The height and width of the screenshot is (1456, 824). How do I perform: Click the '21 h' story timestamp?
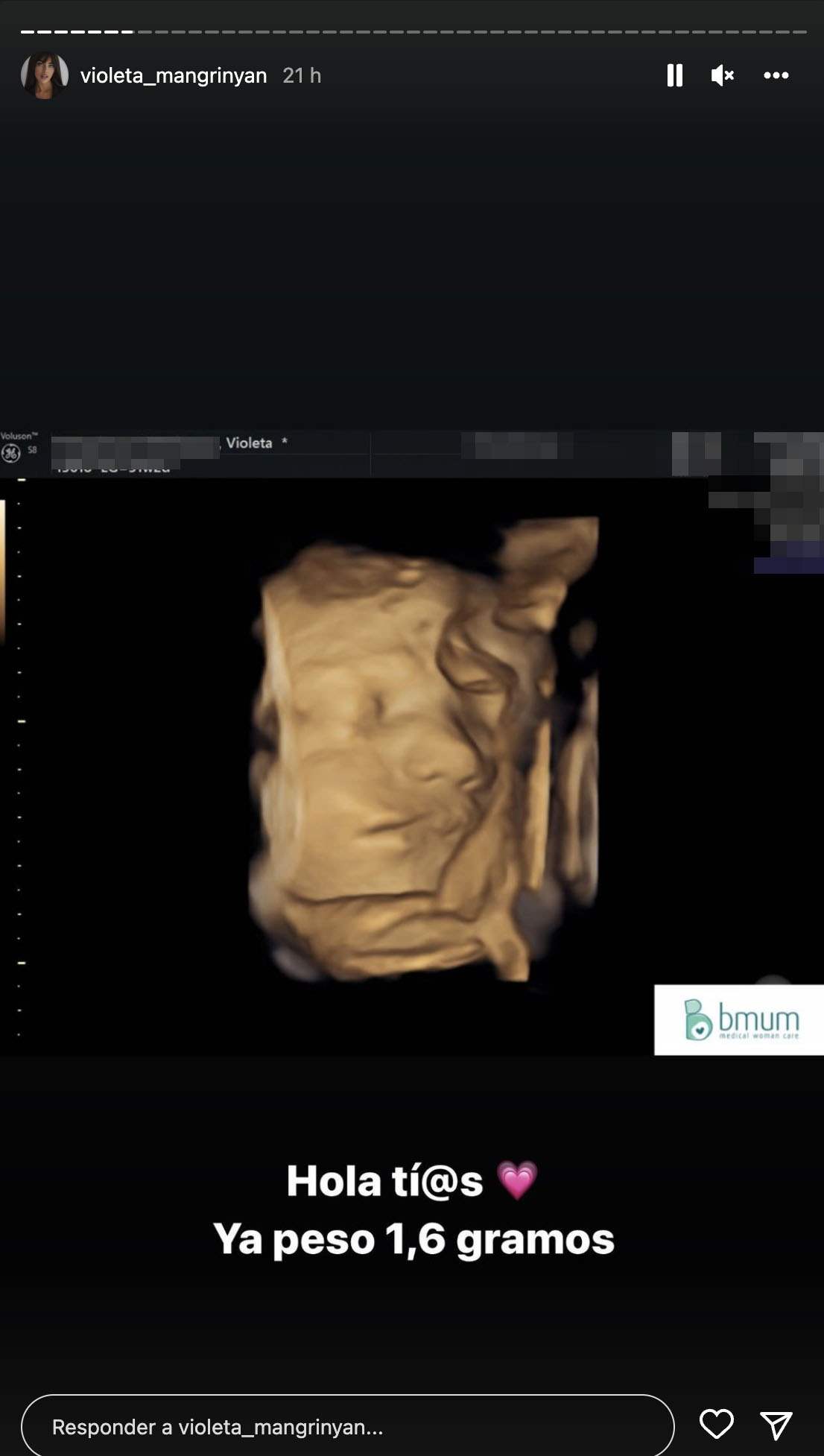[302, 76]
